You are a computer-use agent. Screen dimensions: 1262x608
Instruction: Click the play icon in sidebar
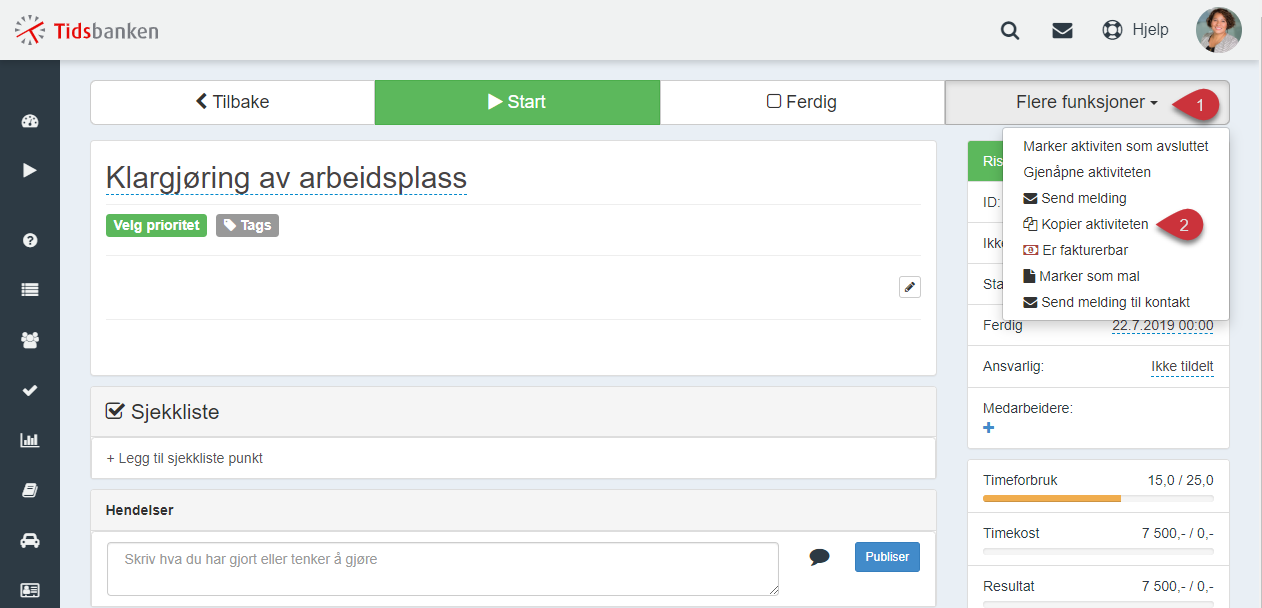pyautogui.click(x=29, y=170)
